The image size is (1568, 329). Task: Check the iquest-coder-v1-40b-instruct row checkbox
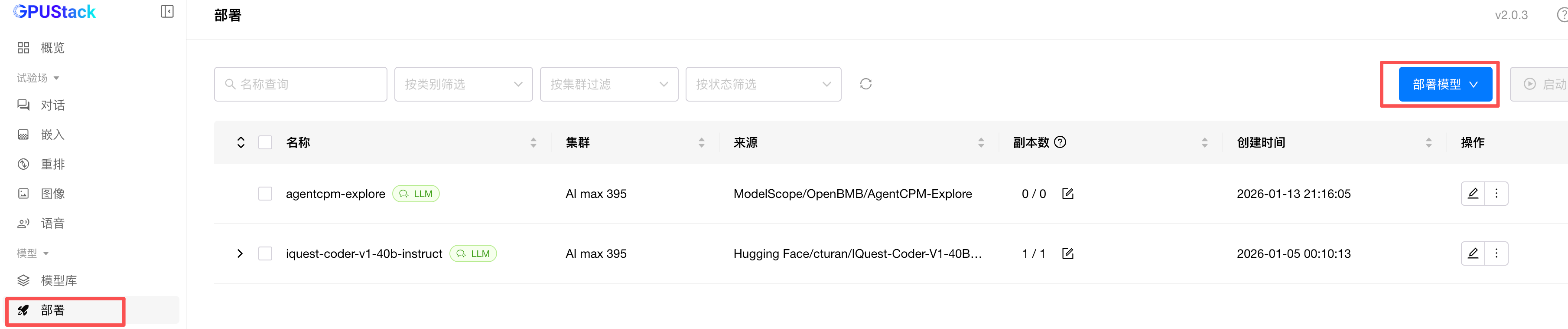tap(265, 253)
